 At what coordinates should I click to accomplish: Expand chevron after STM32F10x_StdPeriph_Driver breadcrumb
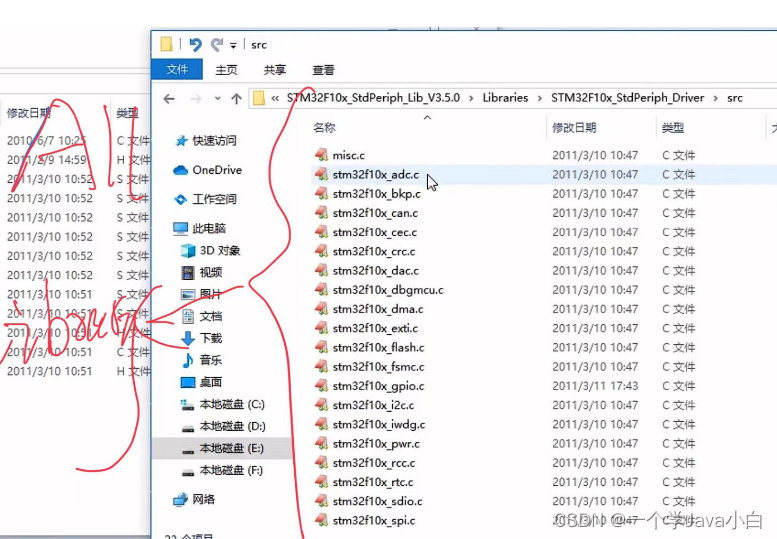tap(716, 99)
